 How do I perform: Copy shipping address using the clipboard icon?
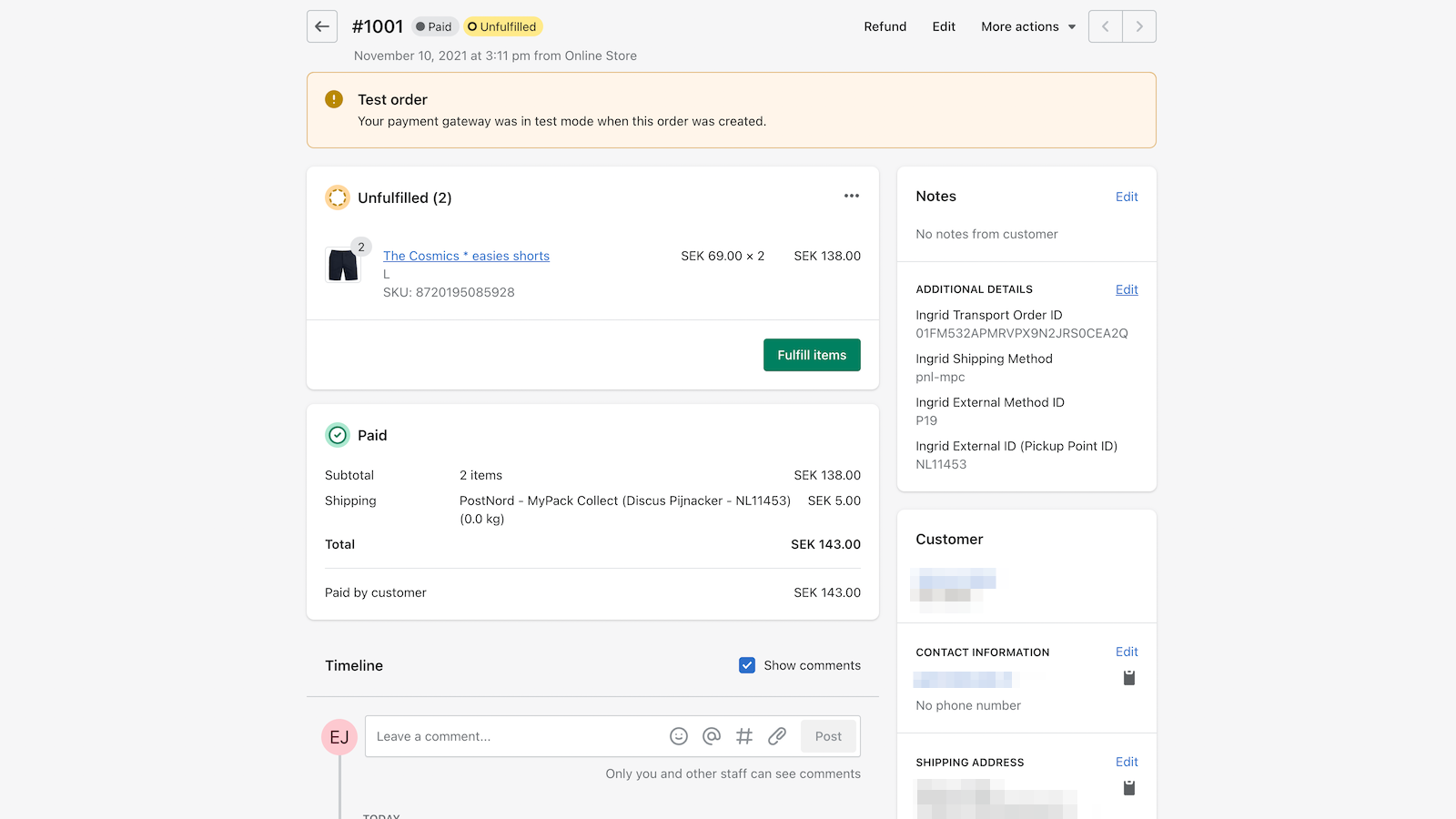click(x=1129, y=788)
